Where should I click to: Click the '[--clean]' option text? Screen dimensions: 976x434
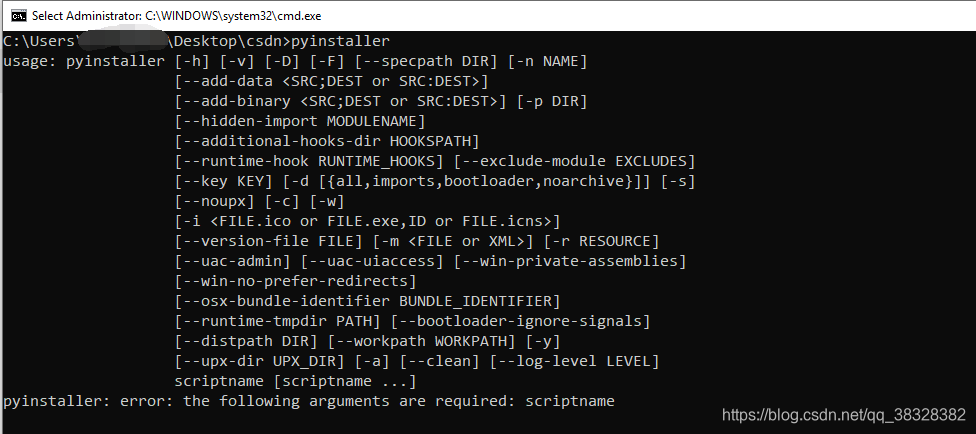tap(439, 361)
